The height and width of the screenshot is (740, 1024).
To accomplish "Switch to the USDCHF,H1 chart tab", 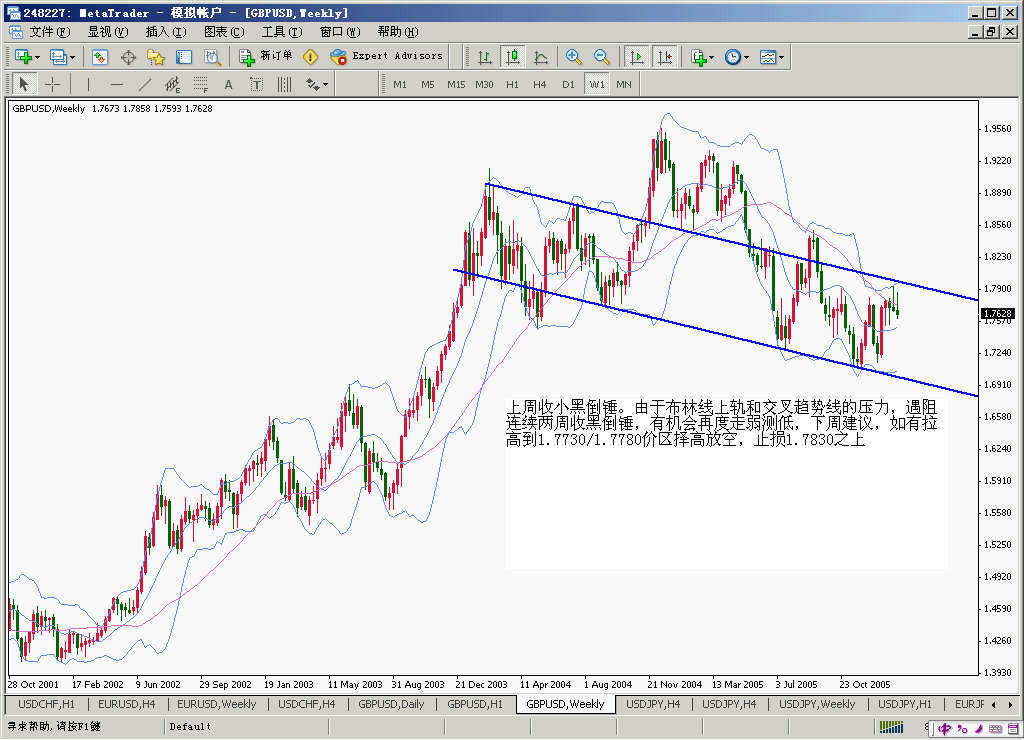I will [46, 704].
